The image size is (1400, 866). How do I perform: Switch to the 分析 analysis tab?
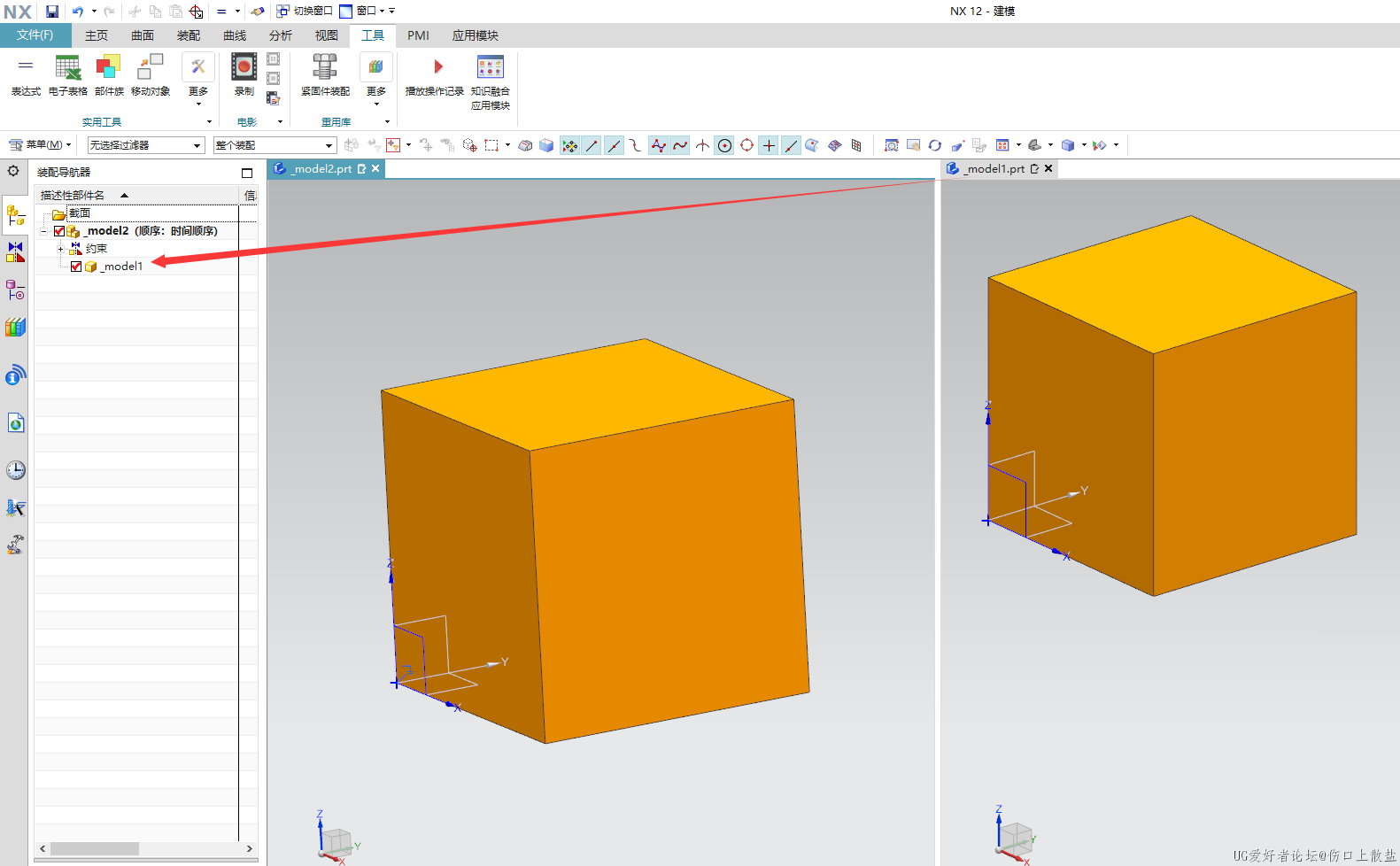tap(281, 35)
